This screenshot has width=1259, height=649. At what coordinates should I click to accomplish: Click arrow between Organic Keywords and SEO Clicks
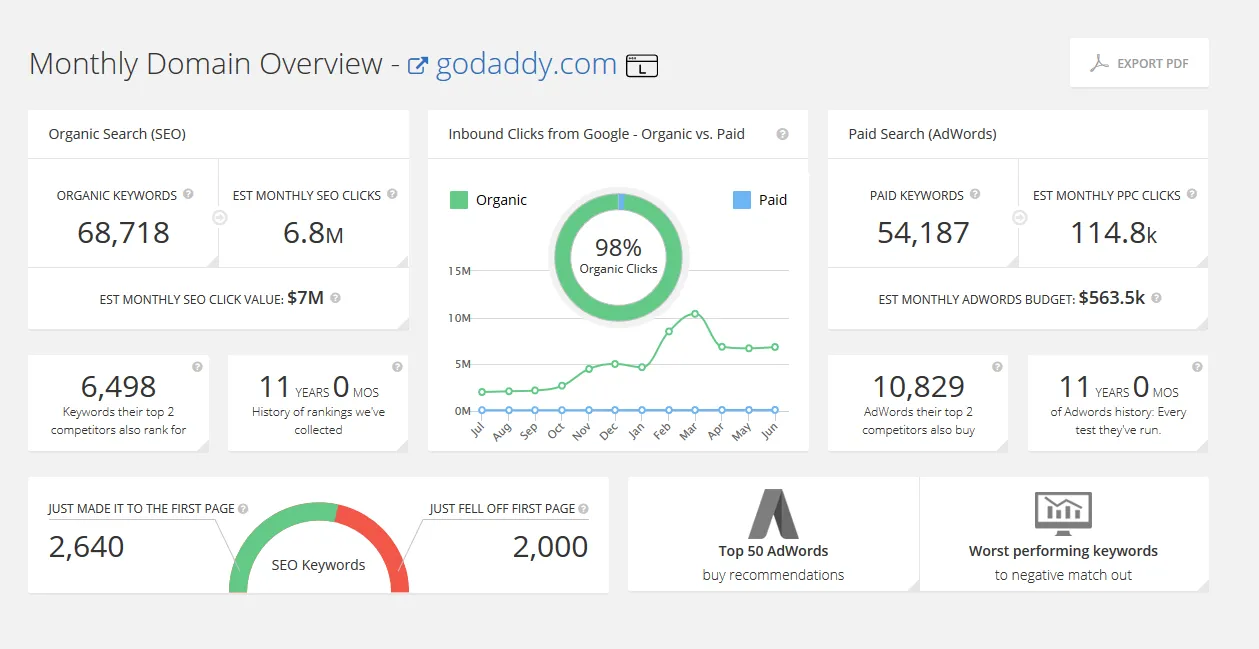coord(219,217)
